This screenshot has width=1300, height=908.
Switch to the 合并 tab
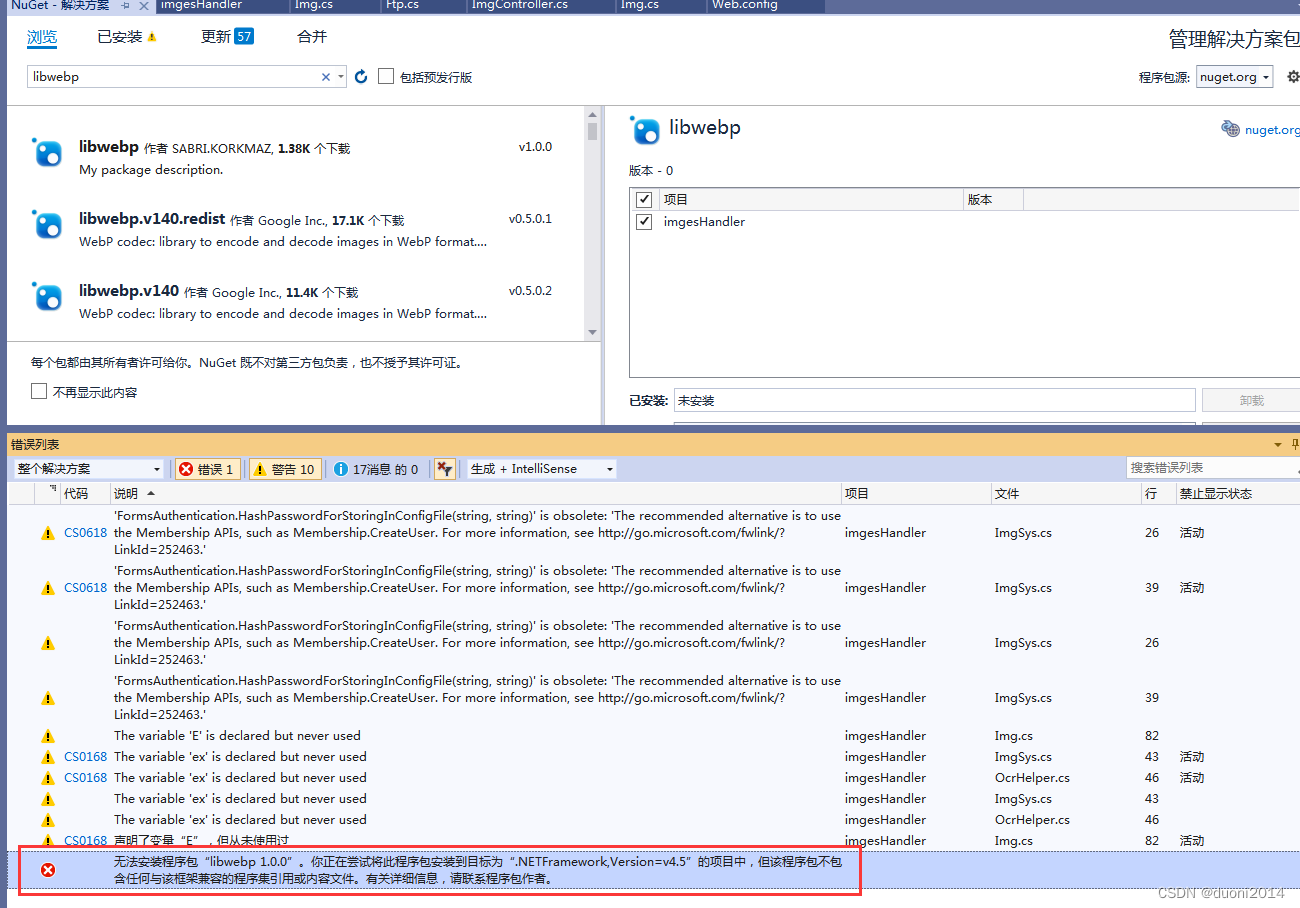(312, 37)
